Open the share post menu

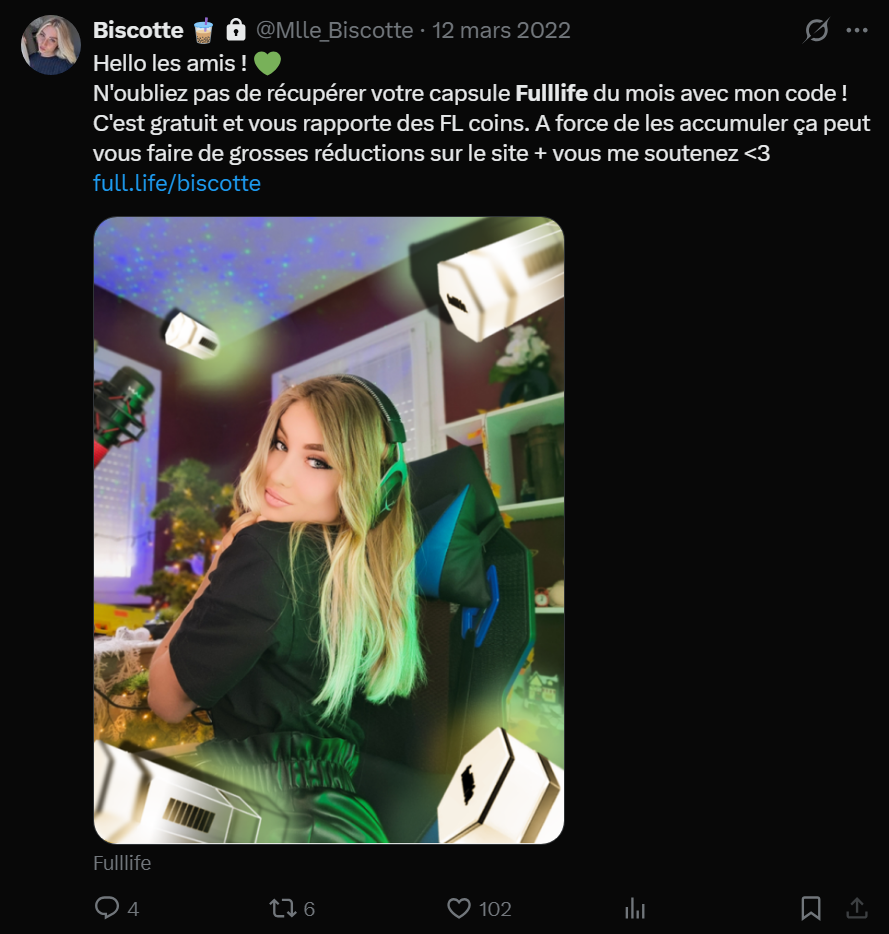(x=857, y=908)
